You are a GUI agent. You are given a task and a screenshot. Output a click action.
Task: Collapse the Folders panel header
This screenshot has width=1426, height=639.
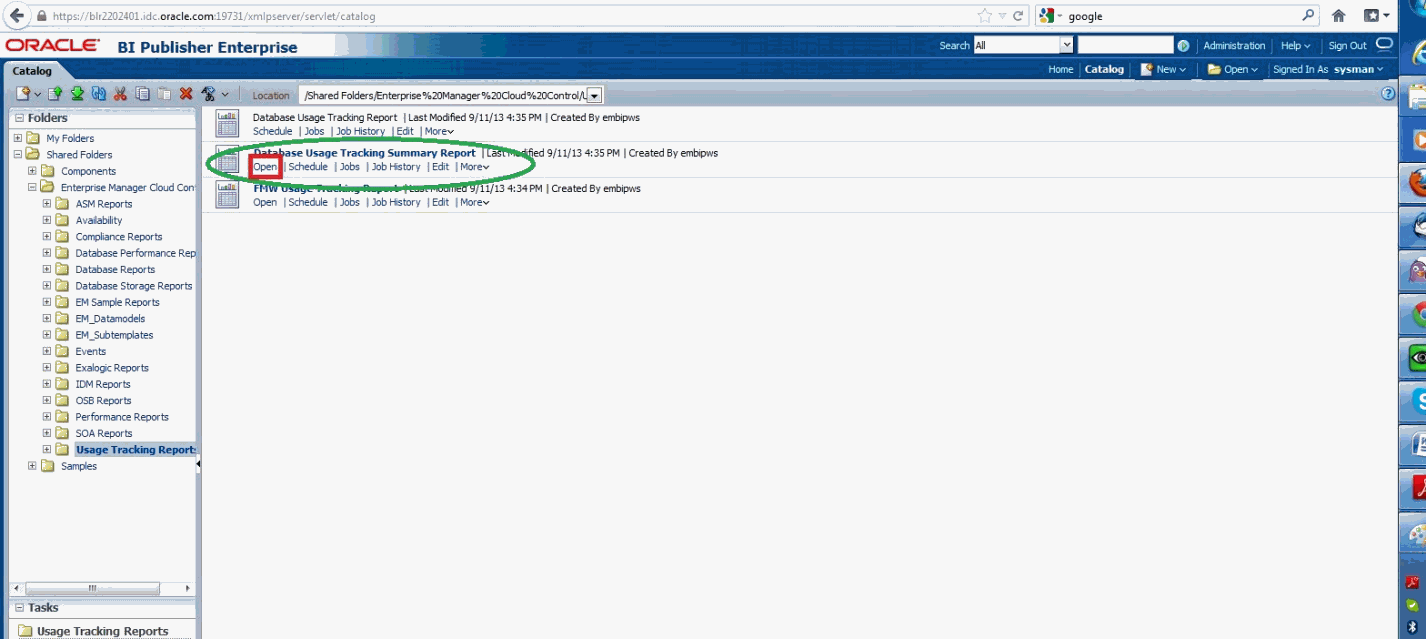(19, 118)
